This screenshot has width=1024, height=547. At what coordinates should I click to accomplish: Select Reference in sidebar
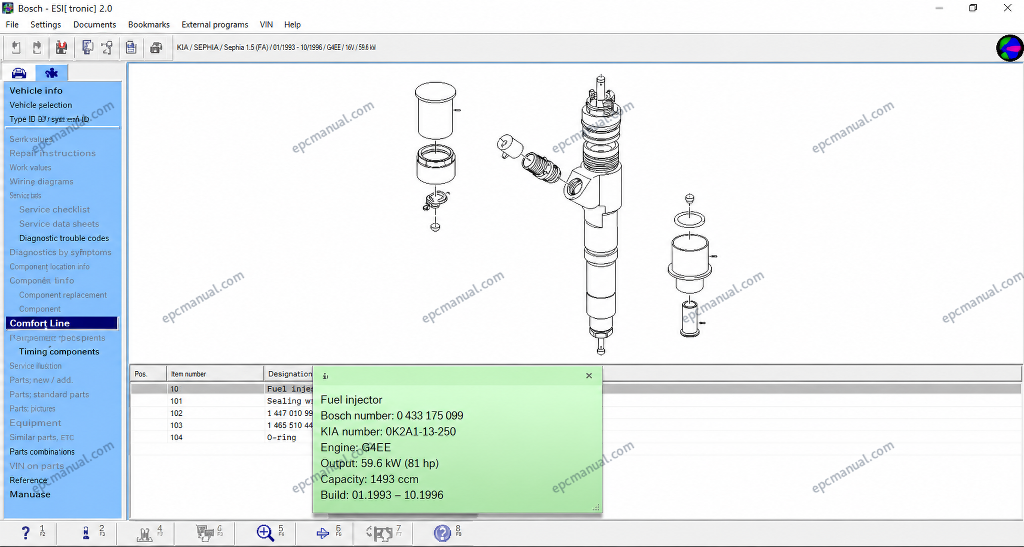[x=28, y=480]
